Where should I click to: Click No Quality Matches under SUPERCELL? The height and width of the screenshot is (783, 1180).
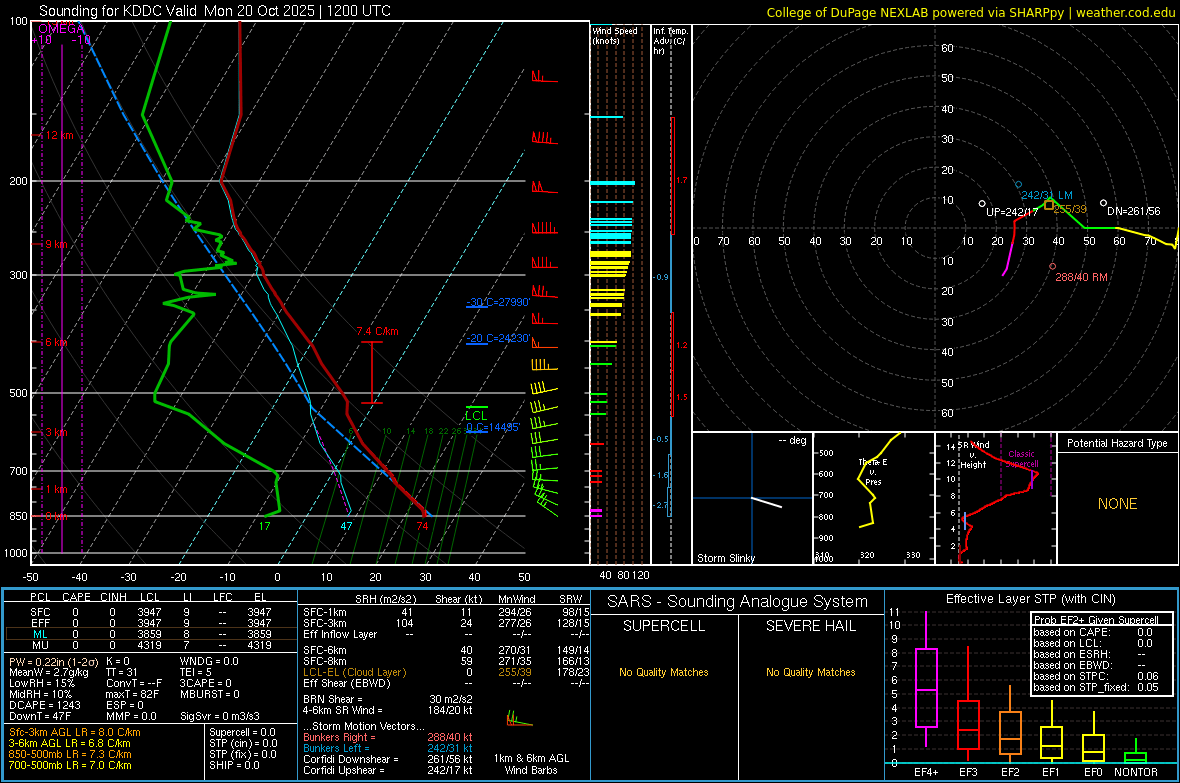point(664,672)
